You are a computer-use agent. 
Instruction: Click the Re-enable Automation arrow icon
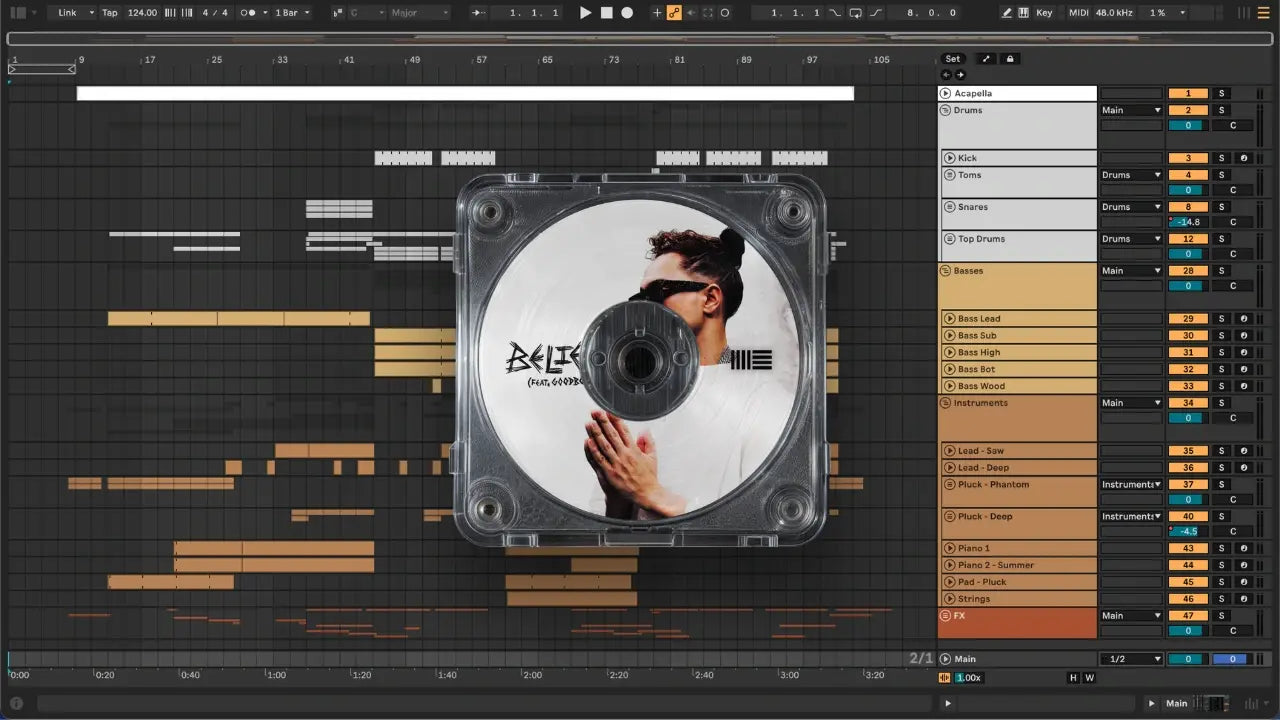(x=691, y=13)
